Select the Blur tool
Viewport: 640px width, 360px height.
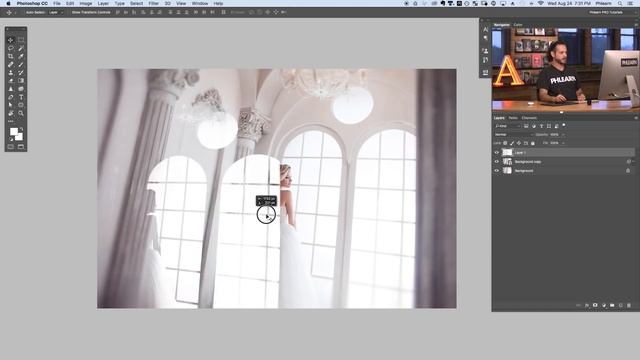coord(11,89)
